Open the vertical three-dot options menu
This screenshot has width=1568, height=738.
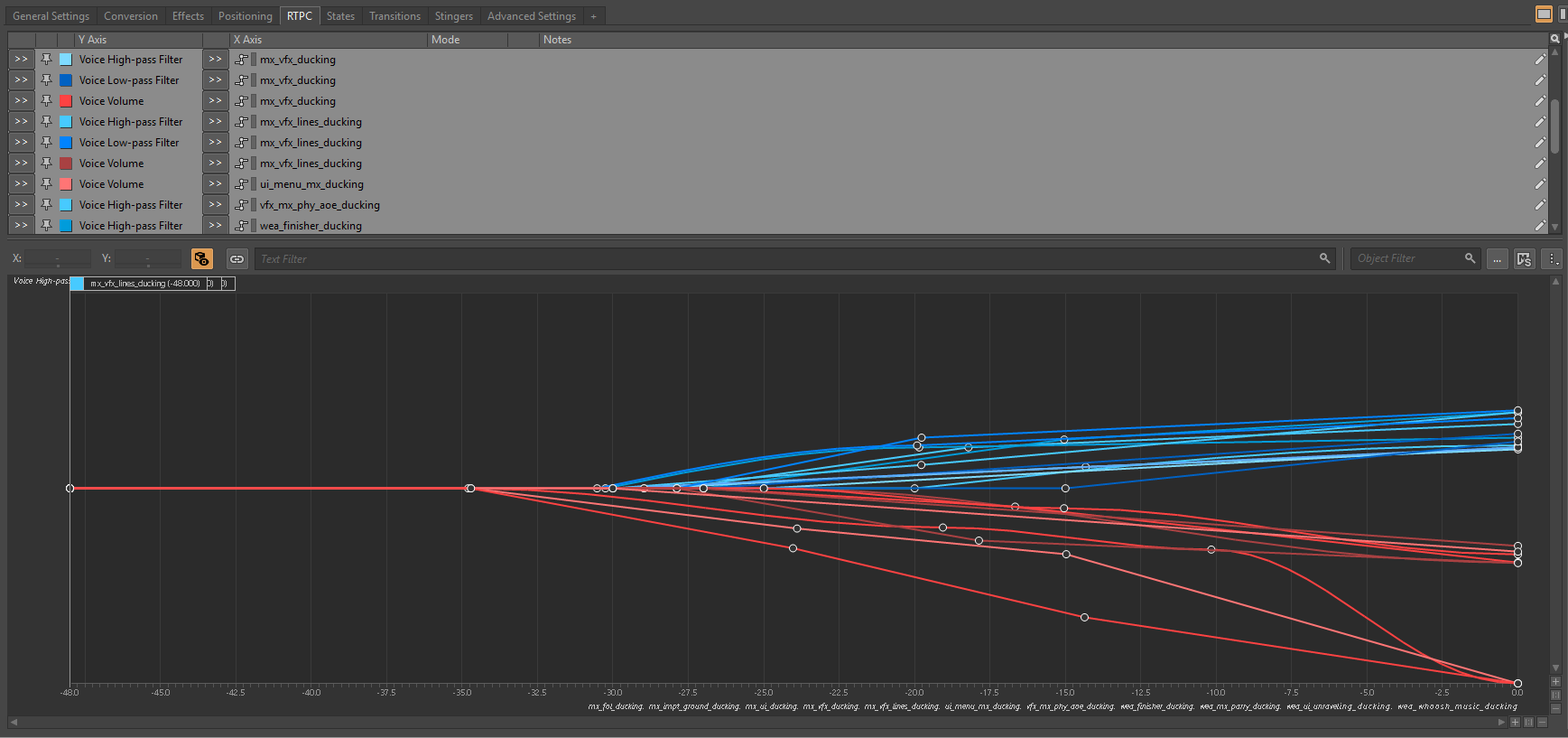click(x=1553, y=259)
